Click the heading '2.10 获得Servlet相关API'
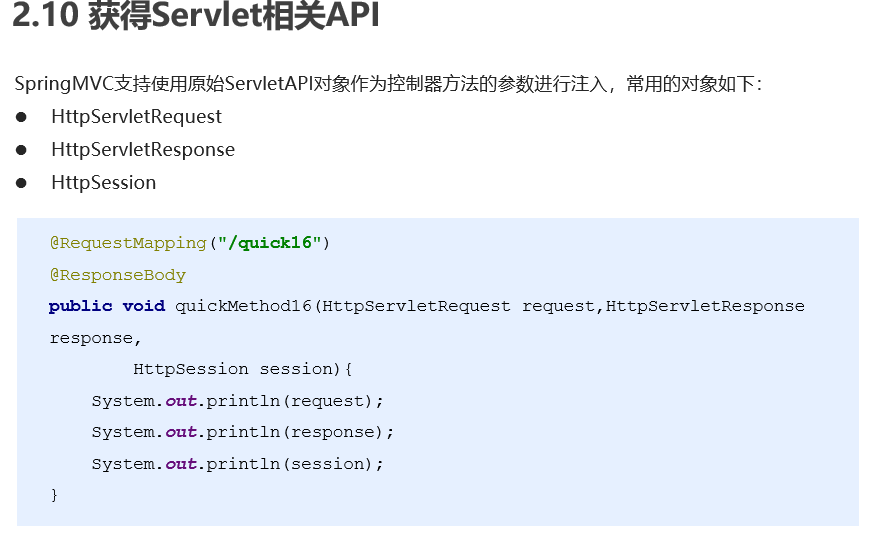 click(x=196, y=16)
